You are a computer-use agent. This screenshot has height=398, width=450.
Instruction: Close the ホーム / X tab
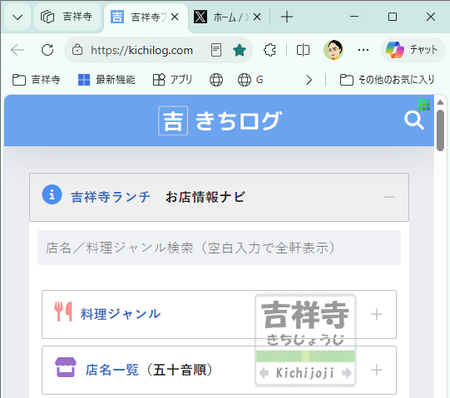tap(256, 17)
